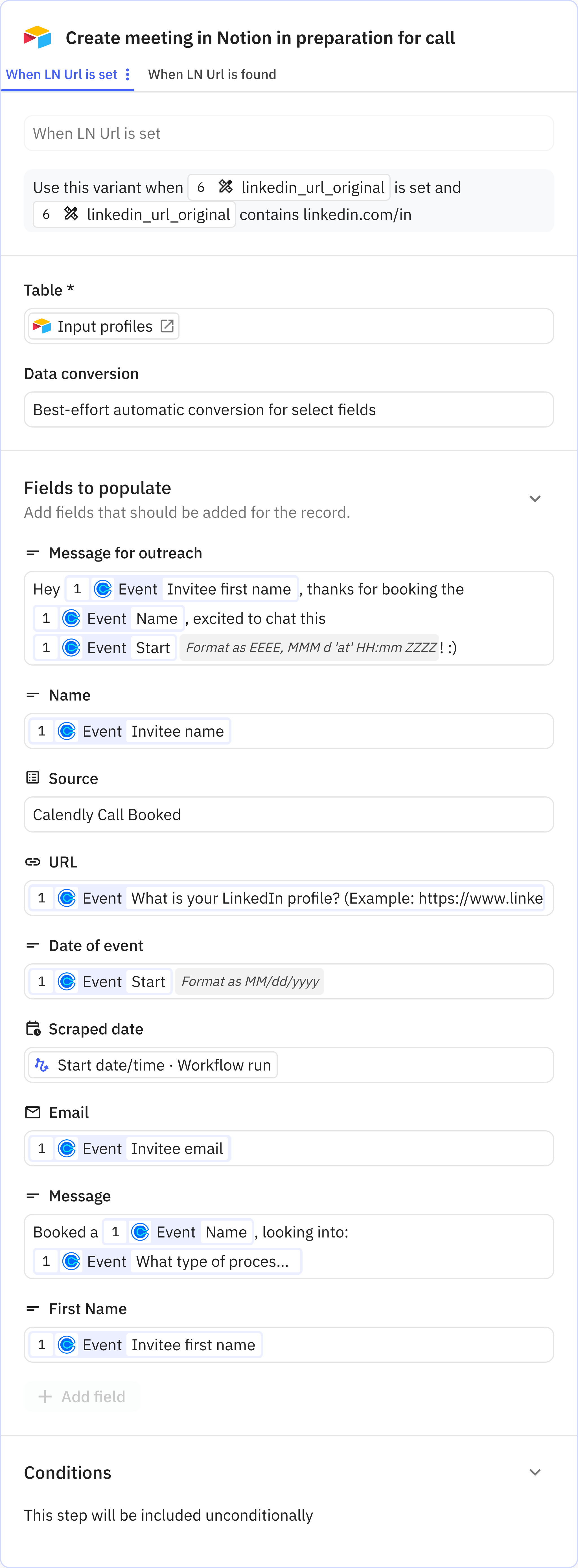Click the 'What is your LinkedIn profile?' token
Image resolution: width=578 pixels, height=1568 pixels.
(287, 898)
